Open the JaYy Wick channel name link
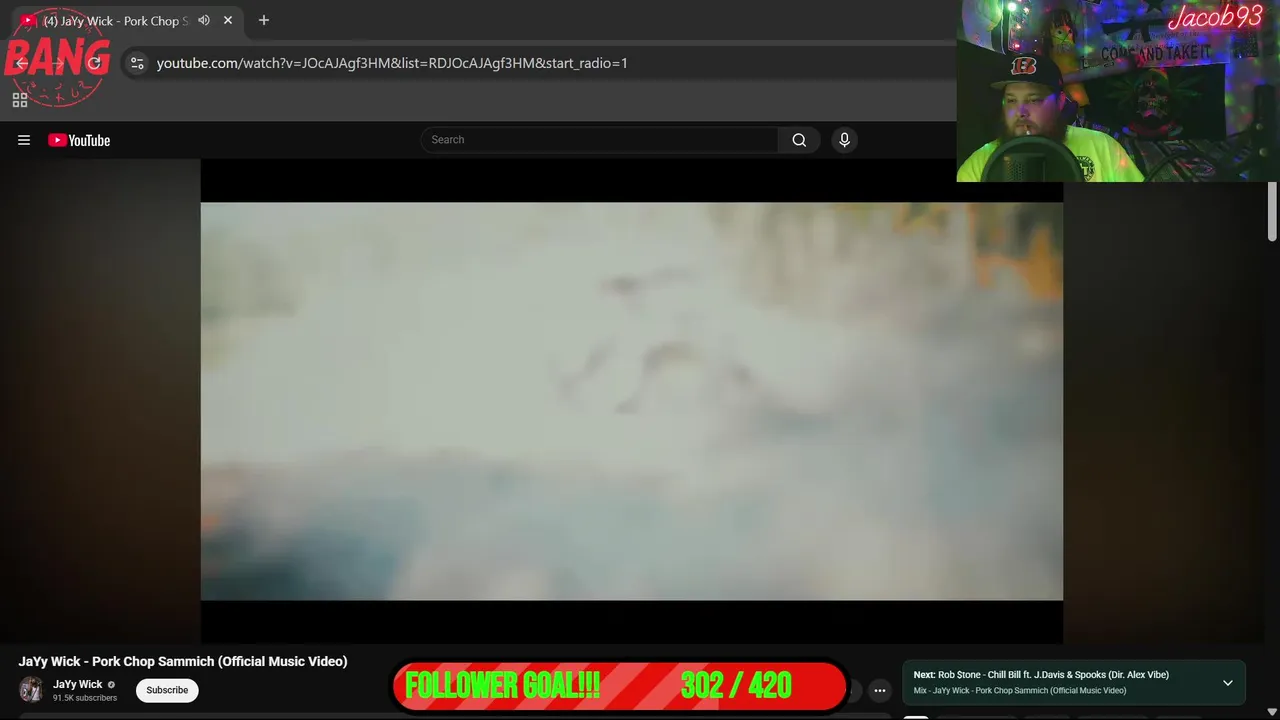 click(x=78, y=685)
